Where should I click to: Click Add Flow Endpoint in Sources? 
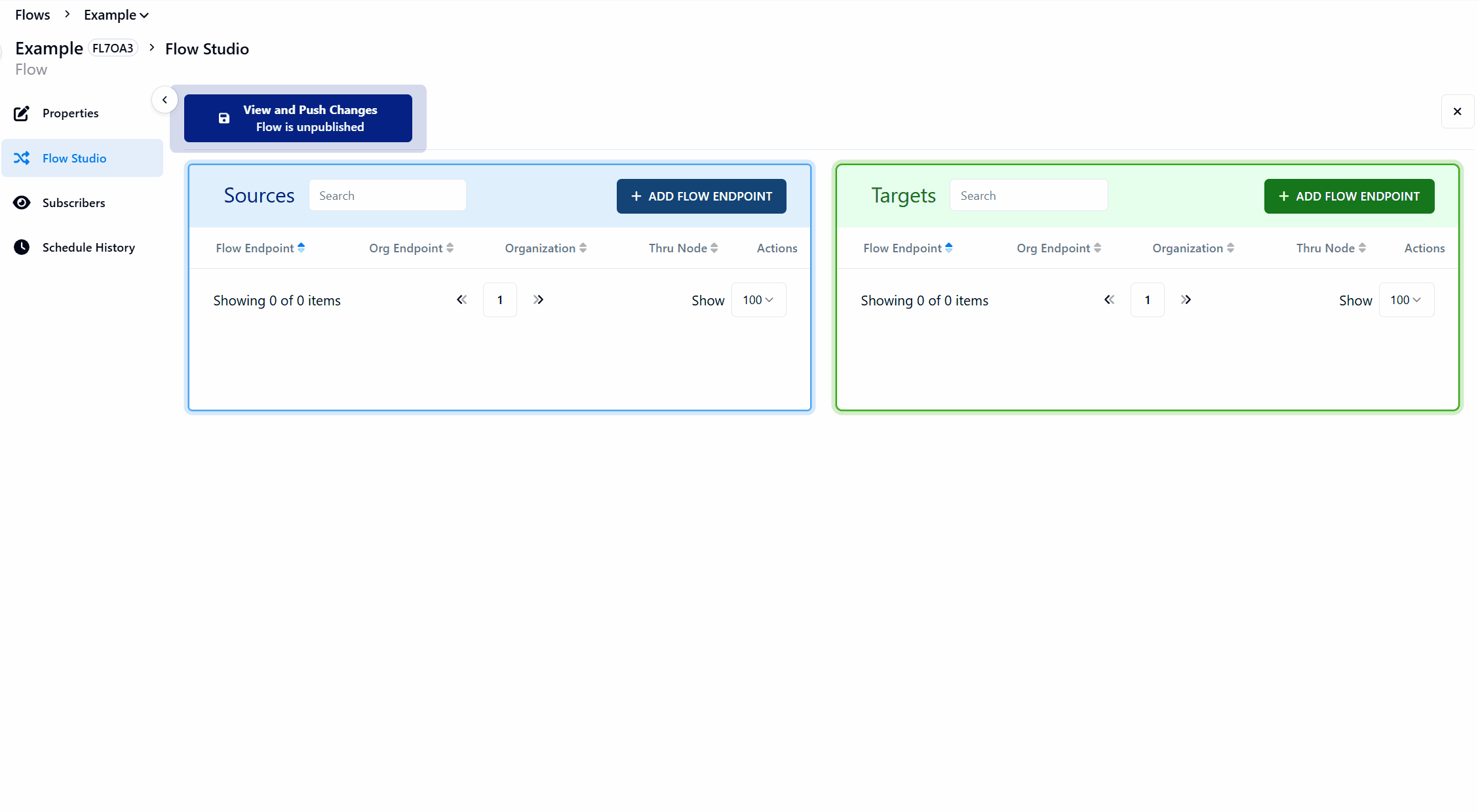701,196
